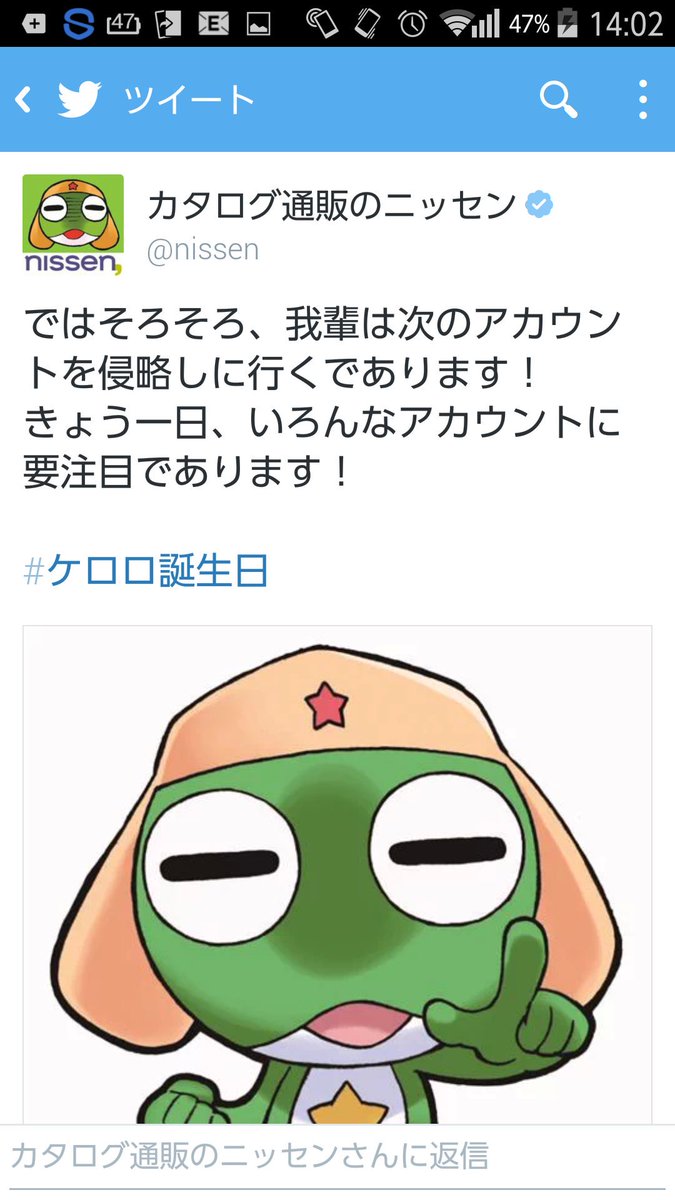
Task: Tap the back arrow in the header
Action: [x=24, y=99]
